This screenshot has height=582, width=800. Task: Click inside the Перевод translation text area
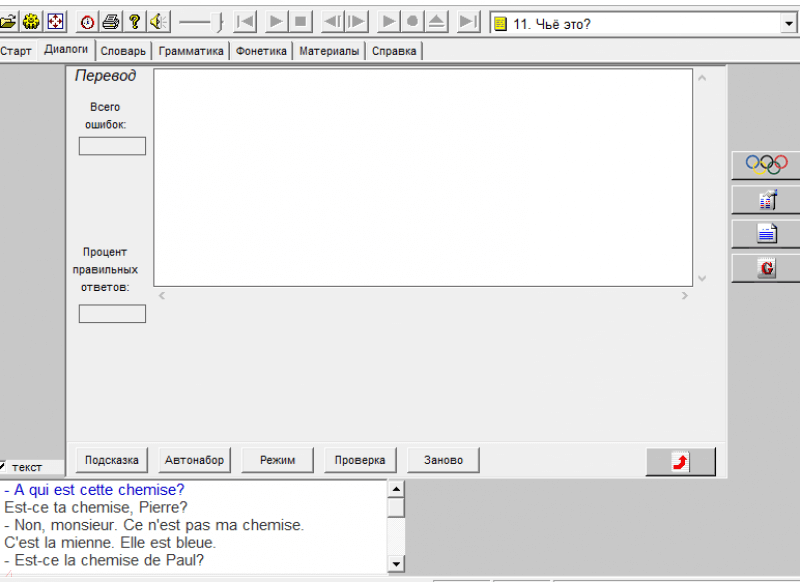422,177
